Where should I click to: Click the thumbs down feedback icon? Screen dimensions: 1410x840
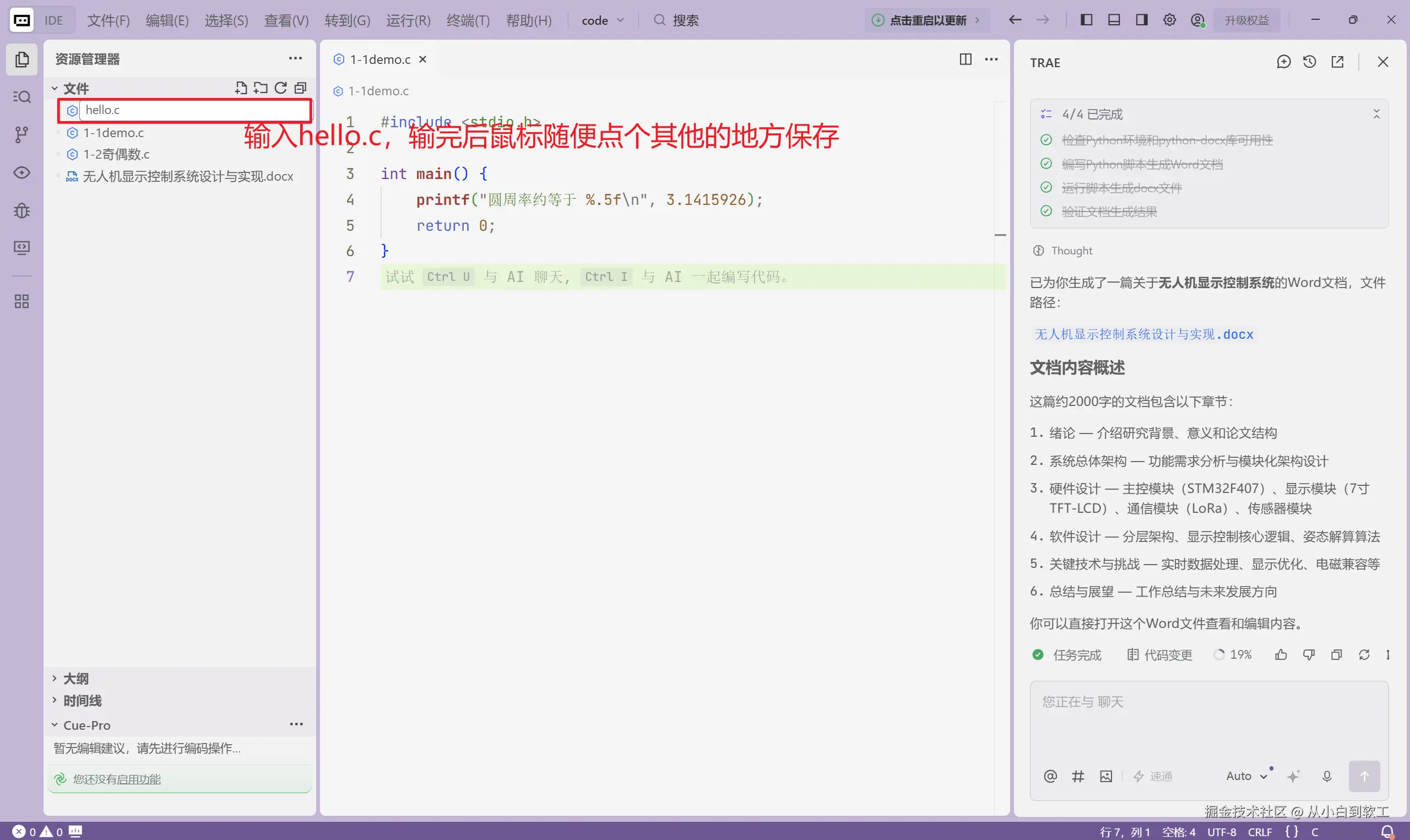1309,655
